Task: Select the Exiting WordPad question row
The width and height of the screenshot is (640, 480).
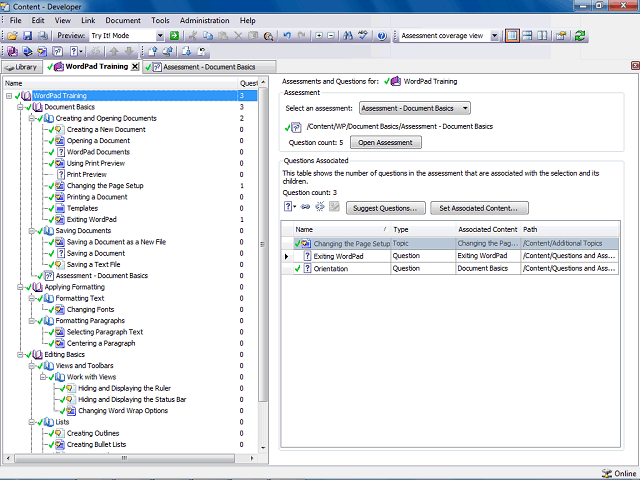Action: click(450, 256)
